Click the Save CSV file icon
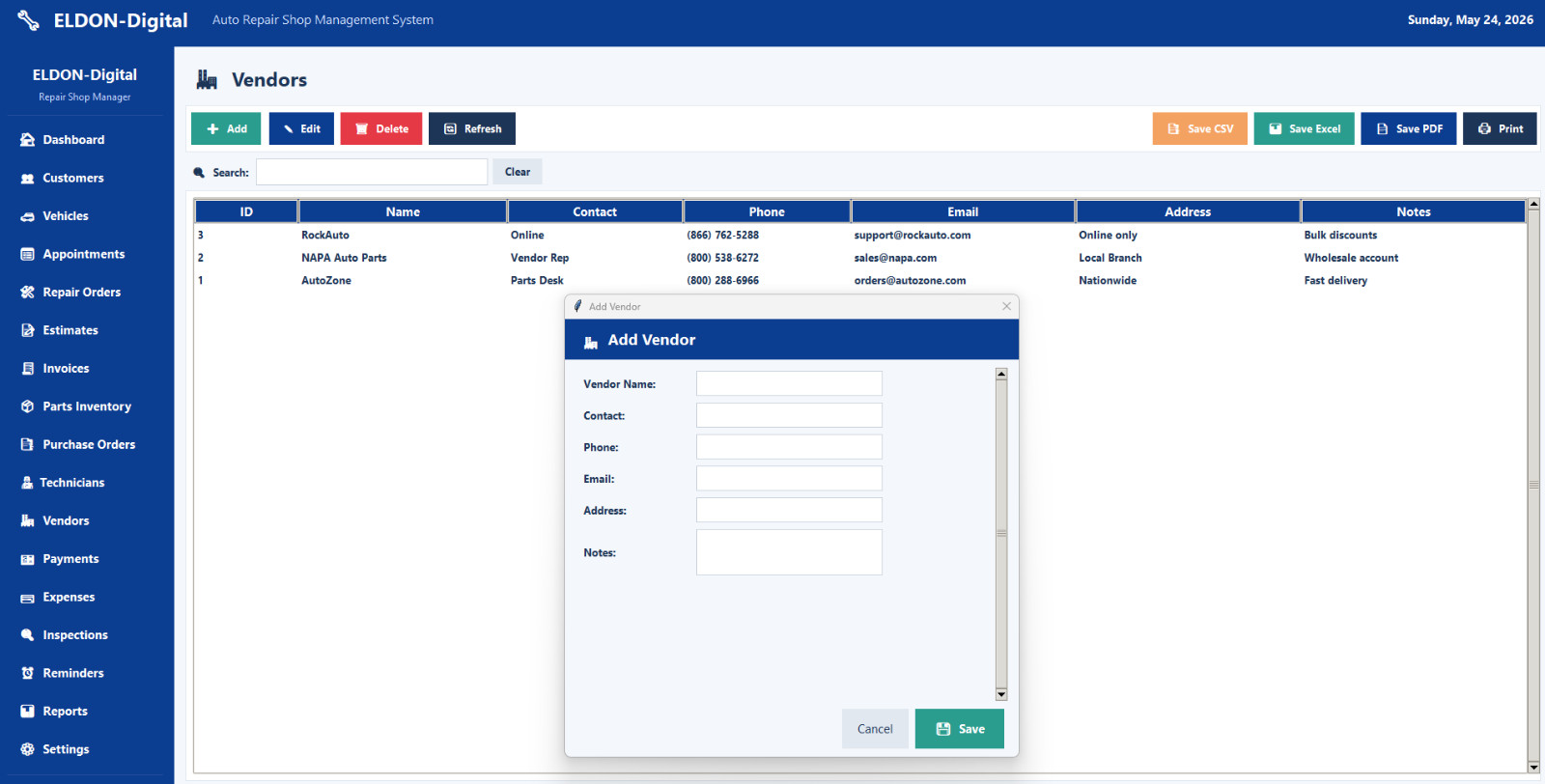Screen dimensions: 1545x784 [x=1173, y=129]
